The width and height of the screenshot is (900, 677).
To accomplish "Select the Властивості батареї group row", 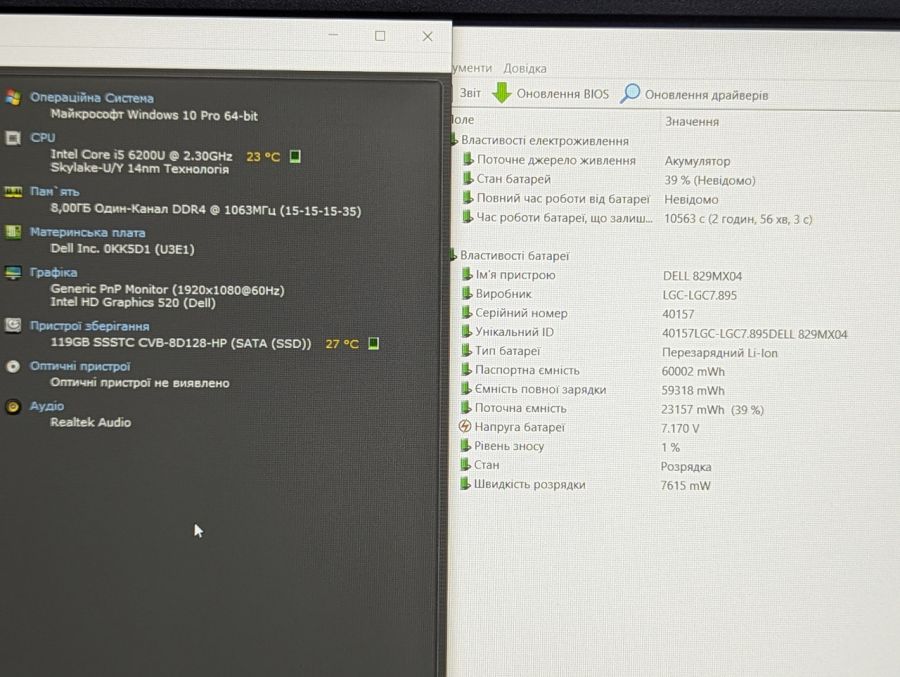I will pyautogui.click(x=514, y=256).
